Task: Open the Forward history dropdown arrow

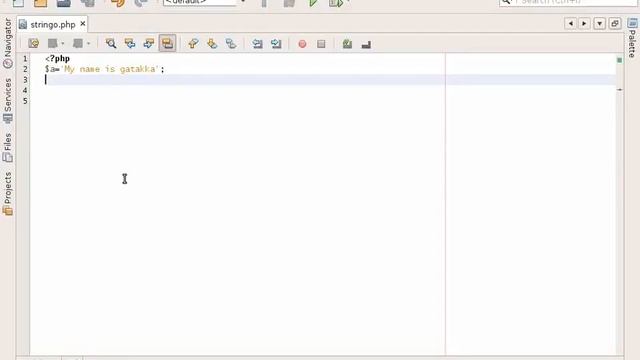Action: pos(88,44)
